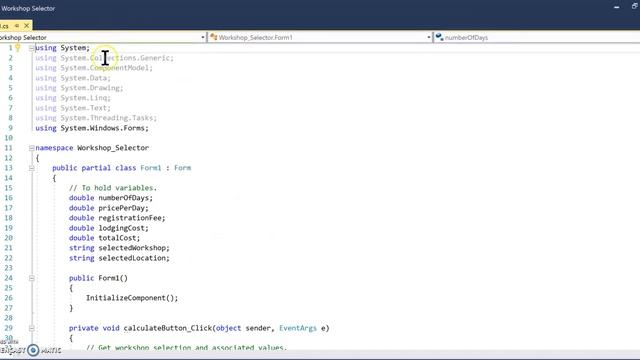
Task: Click the lightbulb quick actions icon on line 1
Action: (x=18, y=47)
